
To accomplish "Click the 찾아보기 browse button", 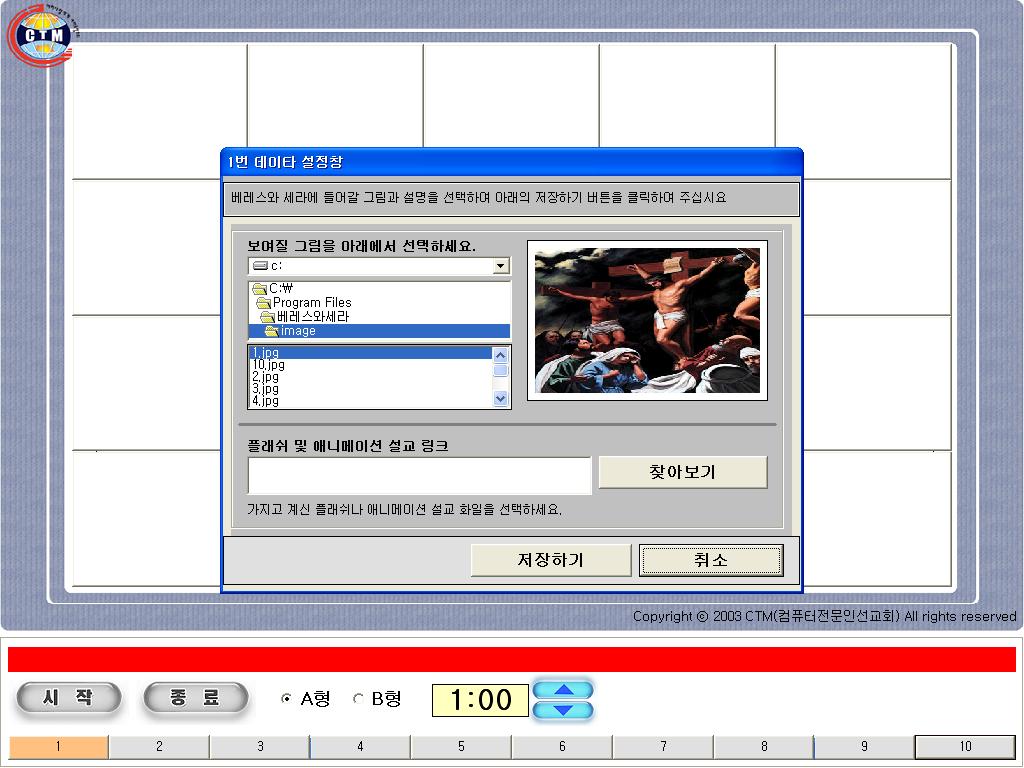I will pos(682,472).
